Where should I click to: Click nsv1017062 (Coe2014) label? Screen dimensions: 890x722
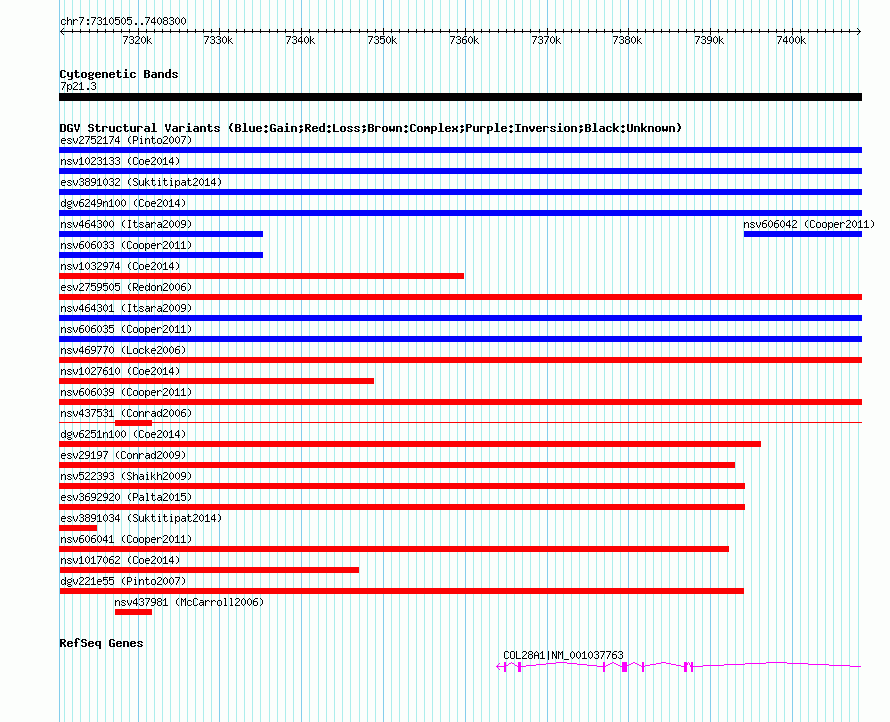[x=120, y=560]
